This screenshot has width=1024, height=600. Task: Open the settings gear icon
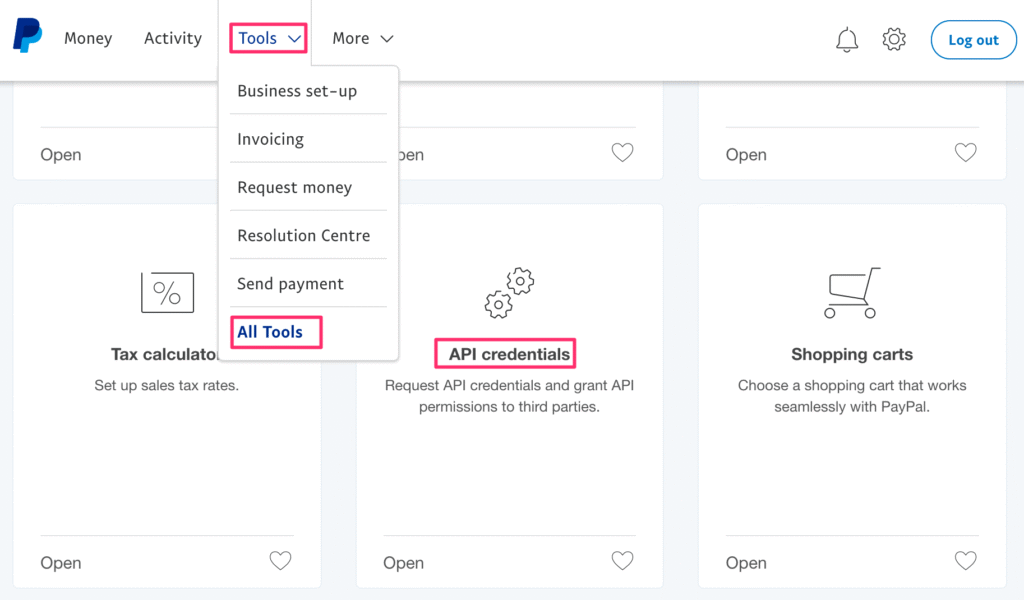click(x=894, y=39)
